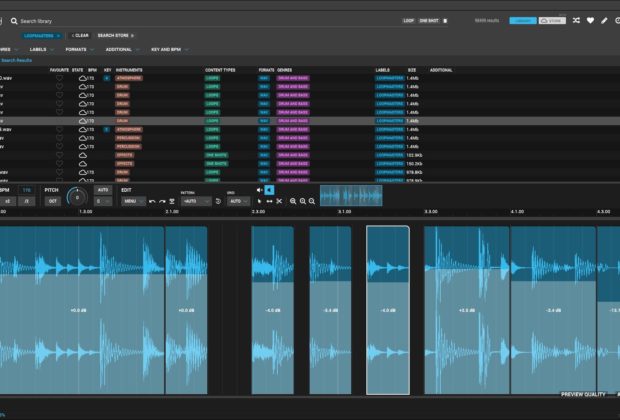Click ONE SHOTS tag in 102.9kb row

[216, 155]
